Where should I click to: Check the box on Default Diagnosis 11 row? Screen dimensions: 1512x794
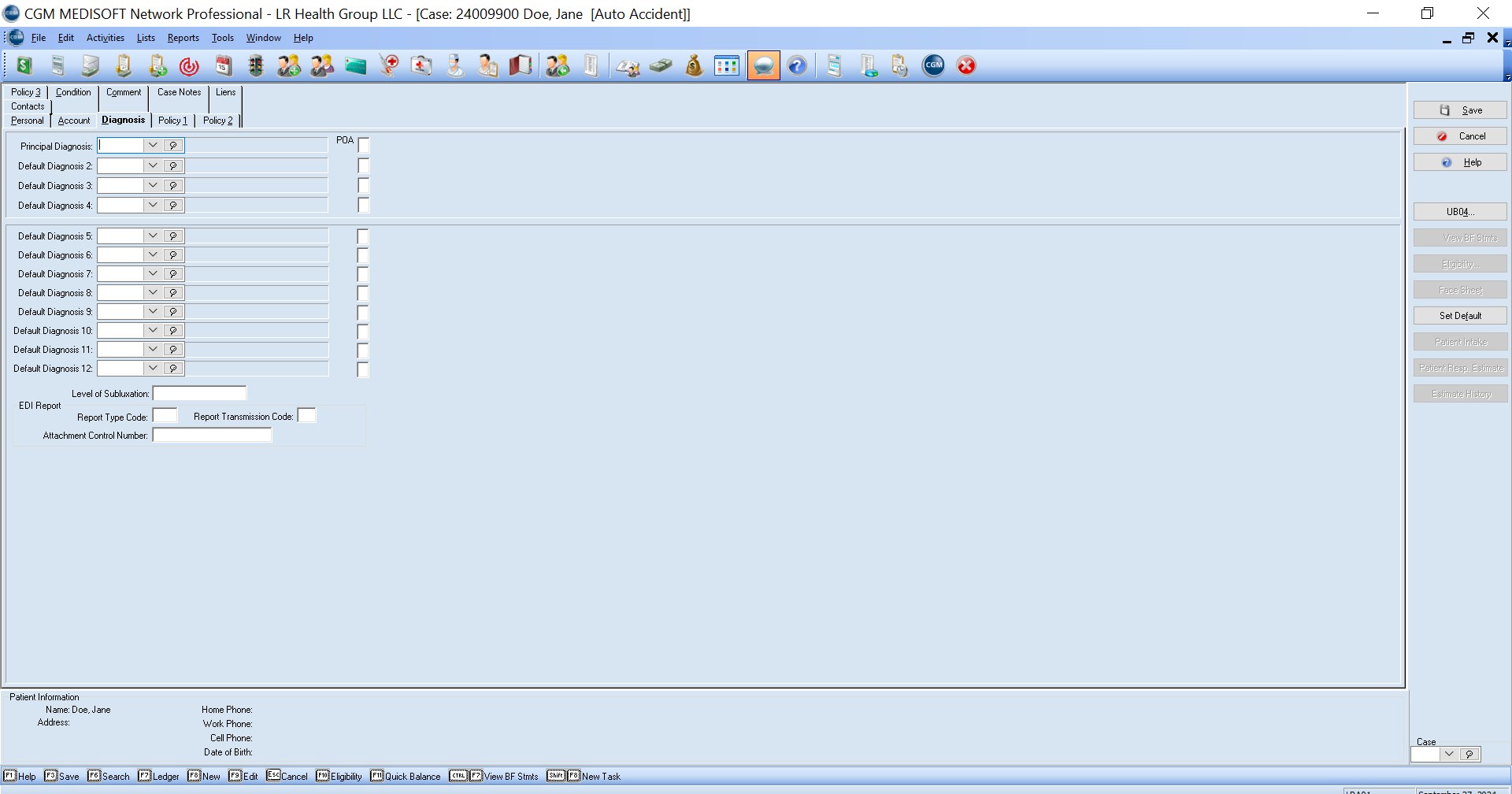click(363, 350)
